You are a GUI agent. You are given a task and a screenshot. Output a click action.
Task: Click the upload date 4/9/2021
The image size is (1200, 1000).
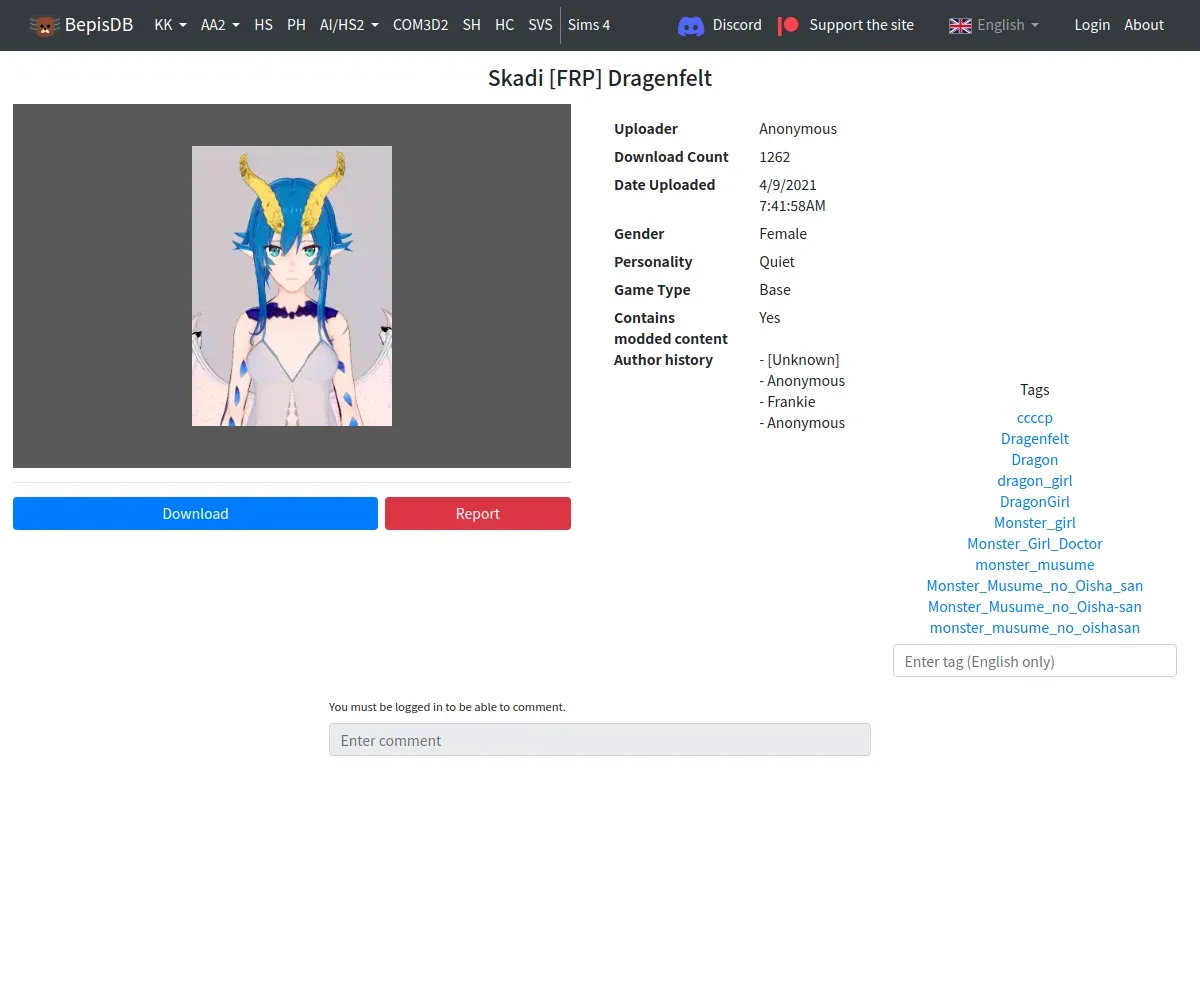coord(788,185)
